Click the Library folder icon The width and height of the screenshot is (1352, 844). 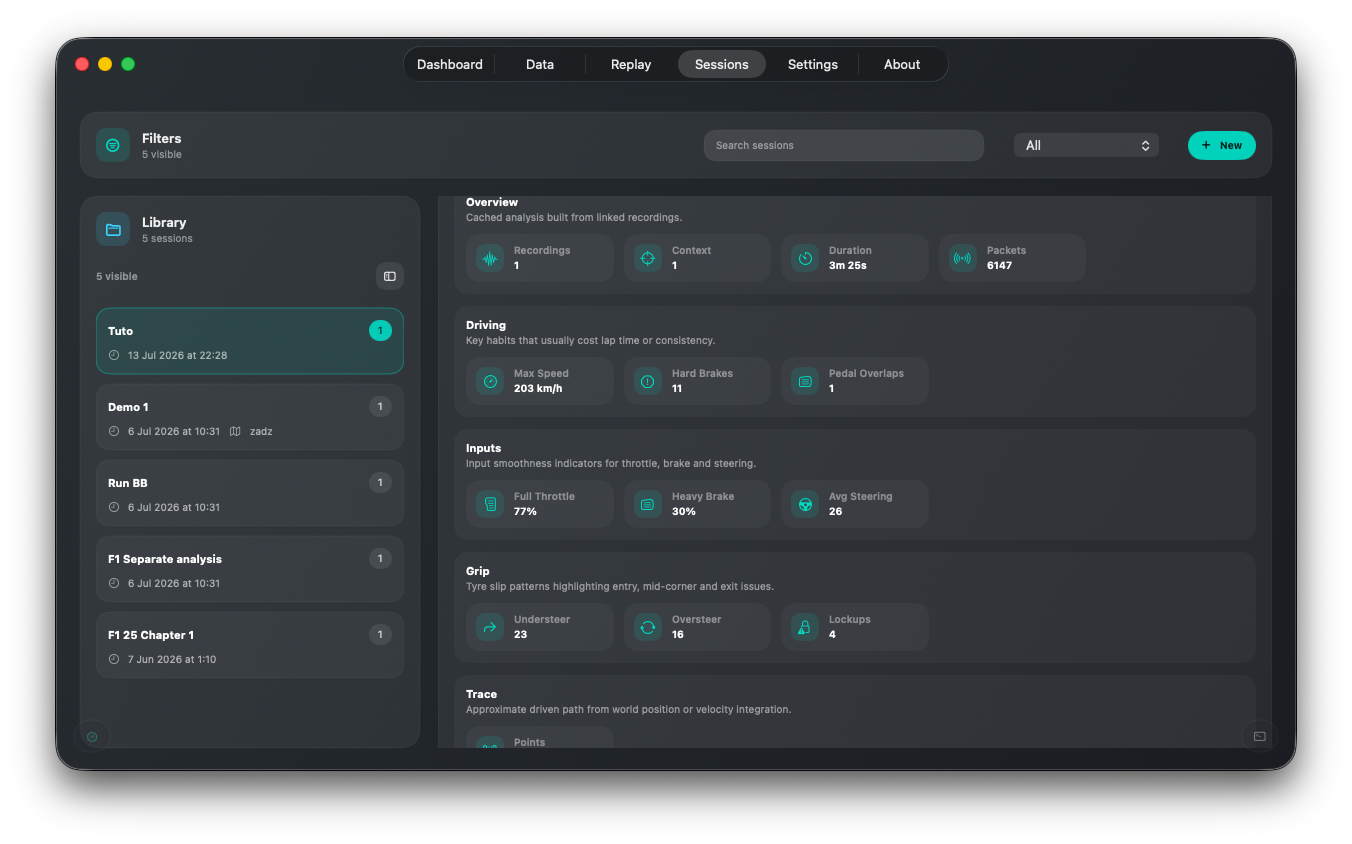tap(113, 229)
